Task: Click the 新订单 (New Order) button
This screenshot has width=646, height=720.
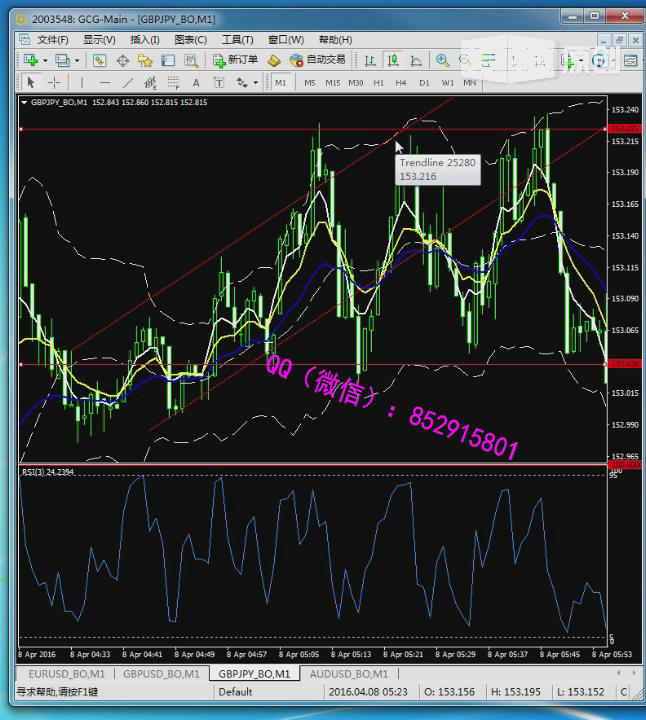Action: [x=236, y=60]
